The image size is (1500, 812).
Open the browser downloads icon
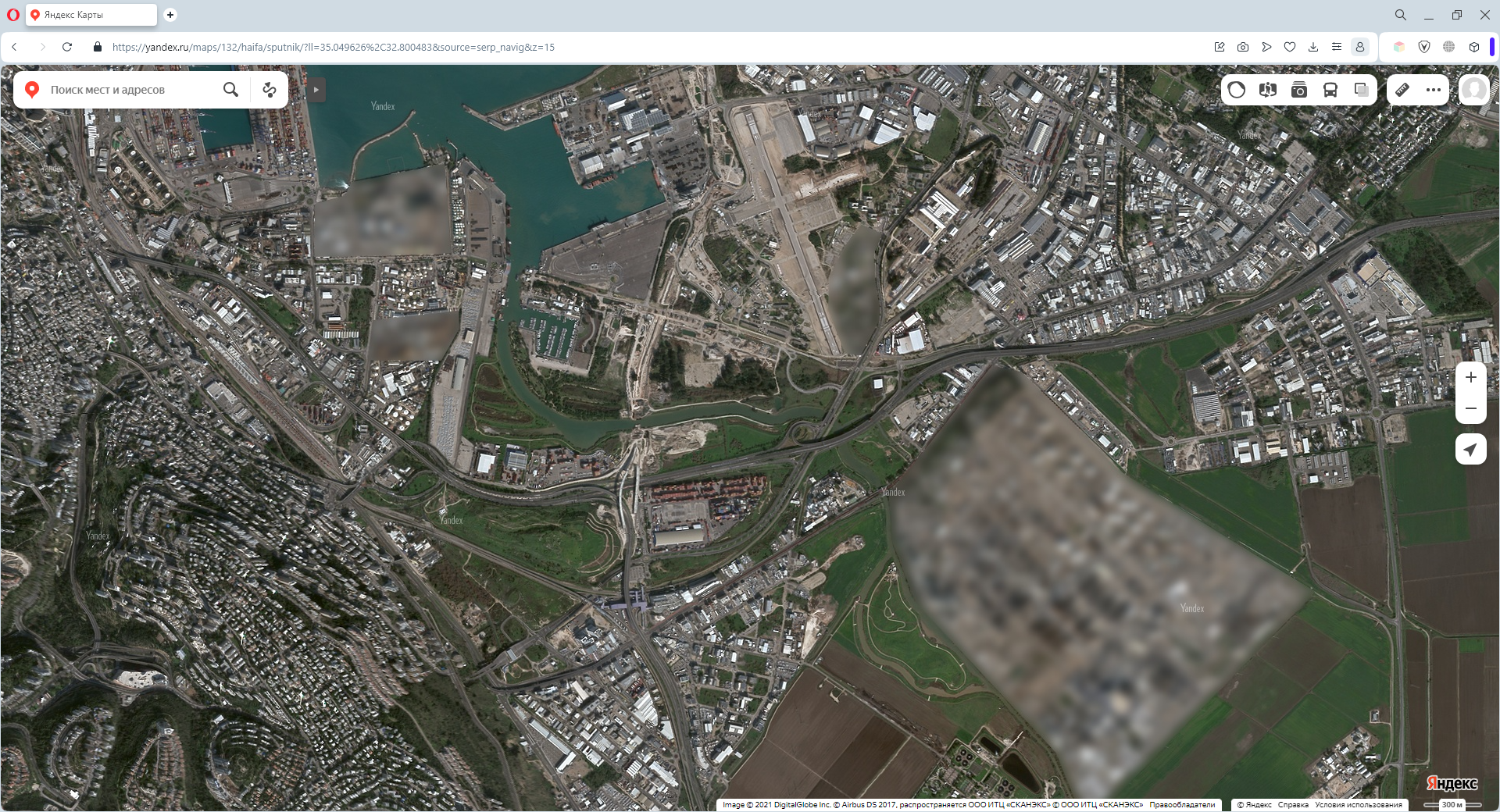coord(1313,47)
